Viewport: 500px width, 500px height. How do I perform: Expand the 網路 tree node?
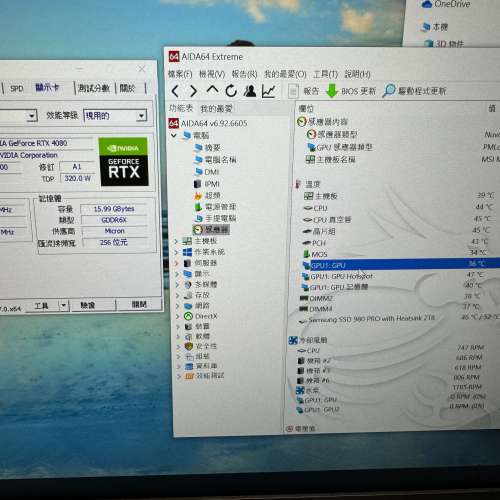tap(178, 306)
